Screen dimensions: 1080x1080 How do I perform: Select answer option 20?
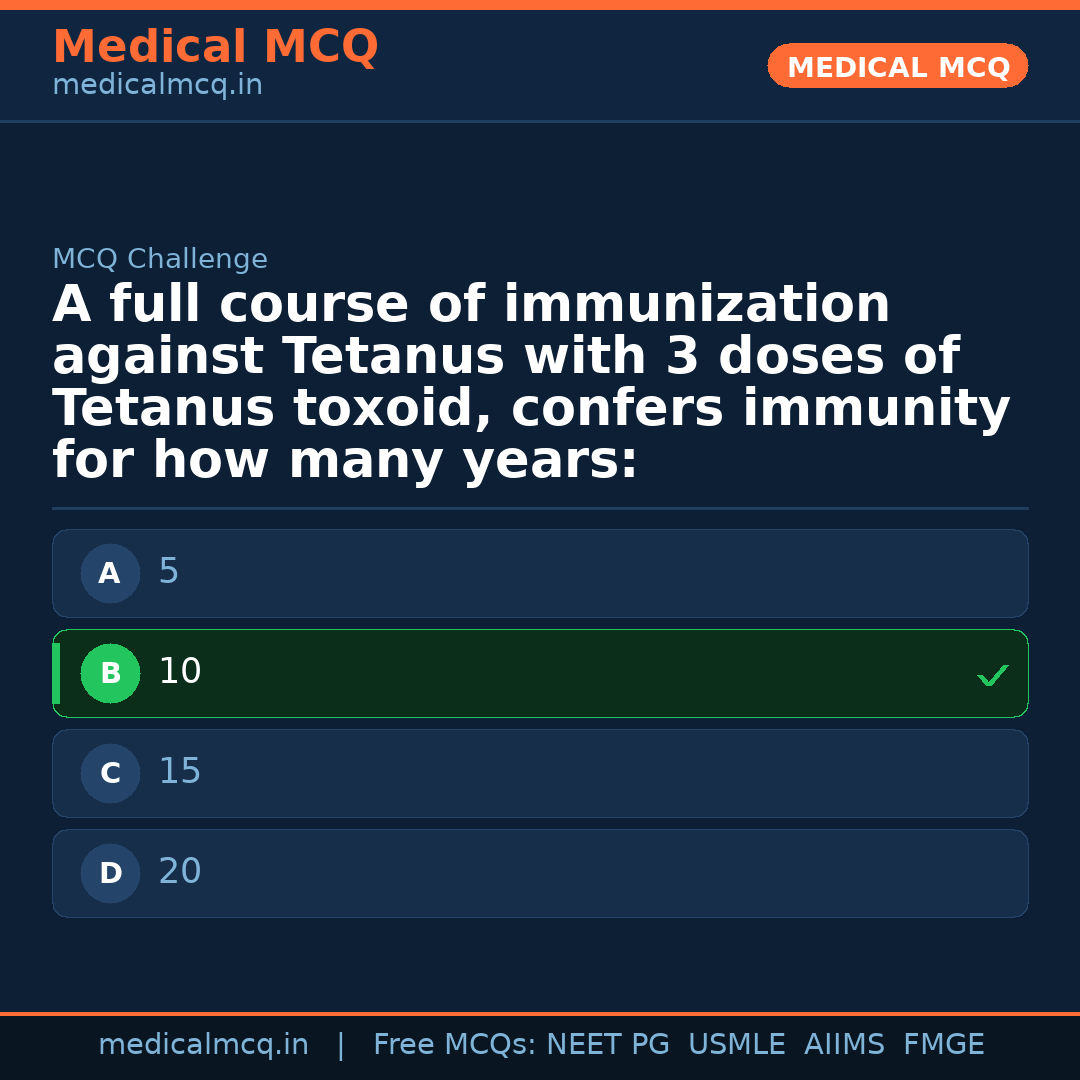540,874
